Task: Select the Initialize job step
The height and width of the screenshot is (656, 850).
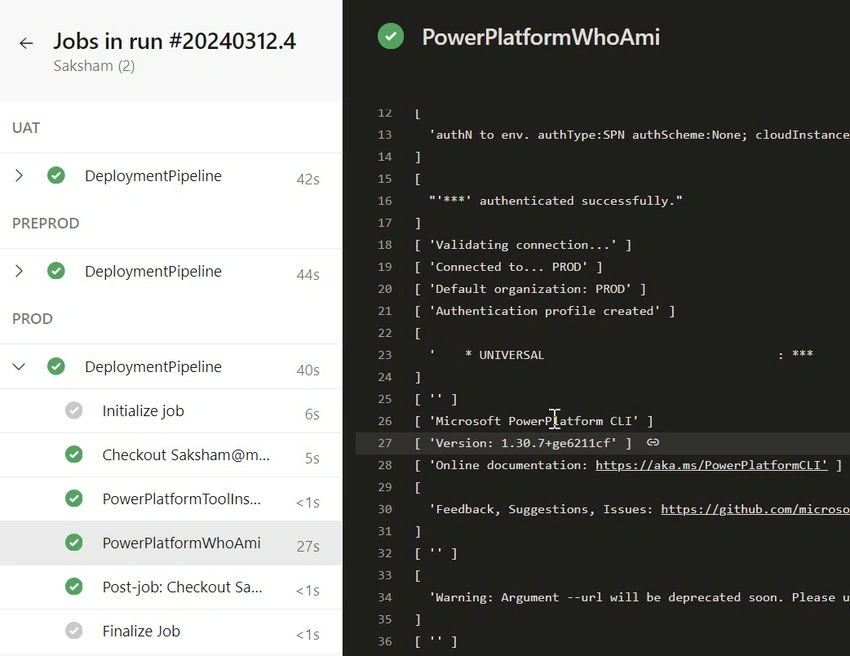Action: (x=171, y=411)
